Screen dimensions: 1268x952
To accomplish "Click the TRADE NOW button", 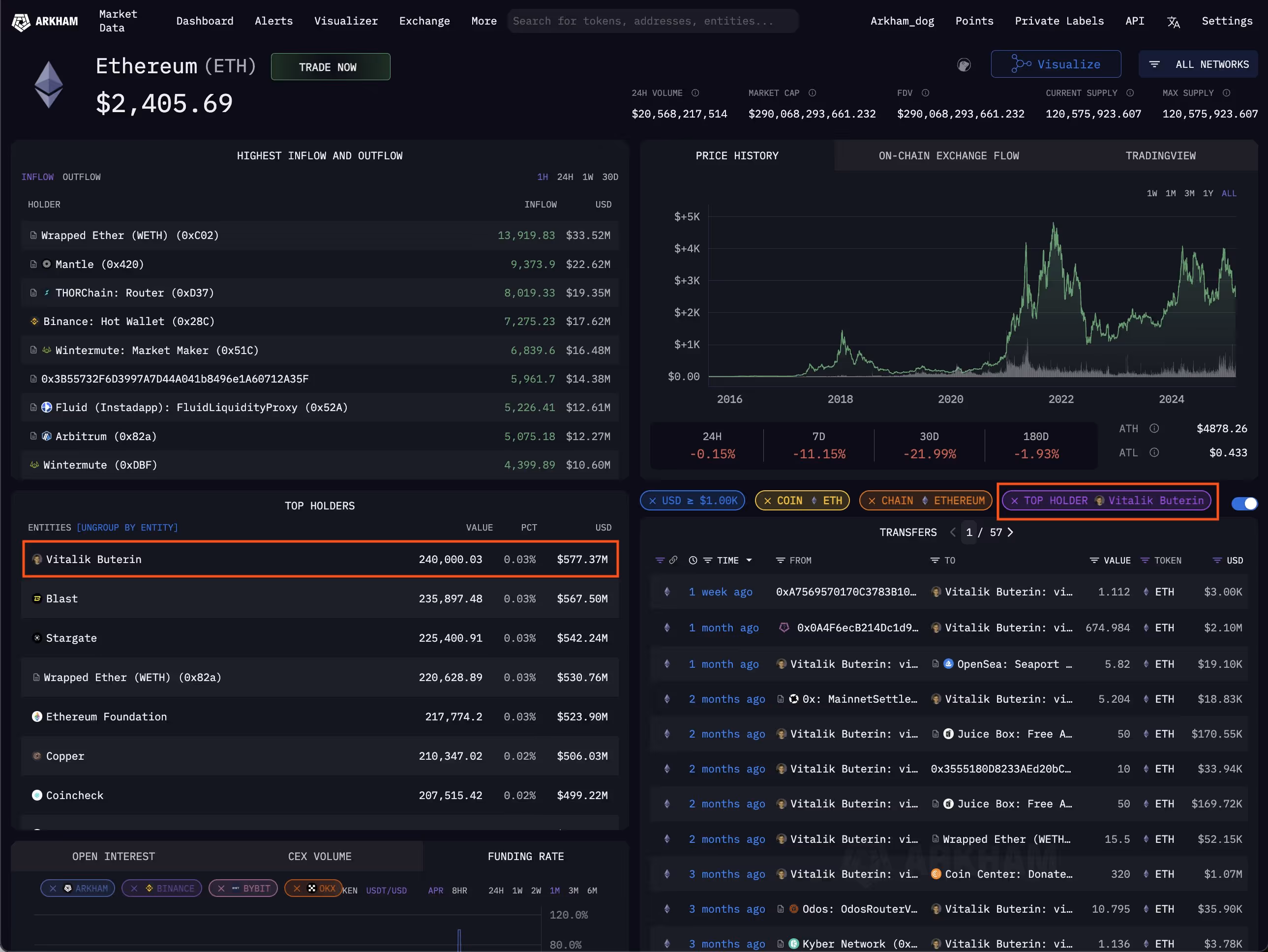I will click(330, 67).
